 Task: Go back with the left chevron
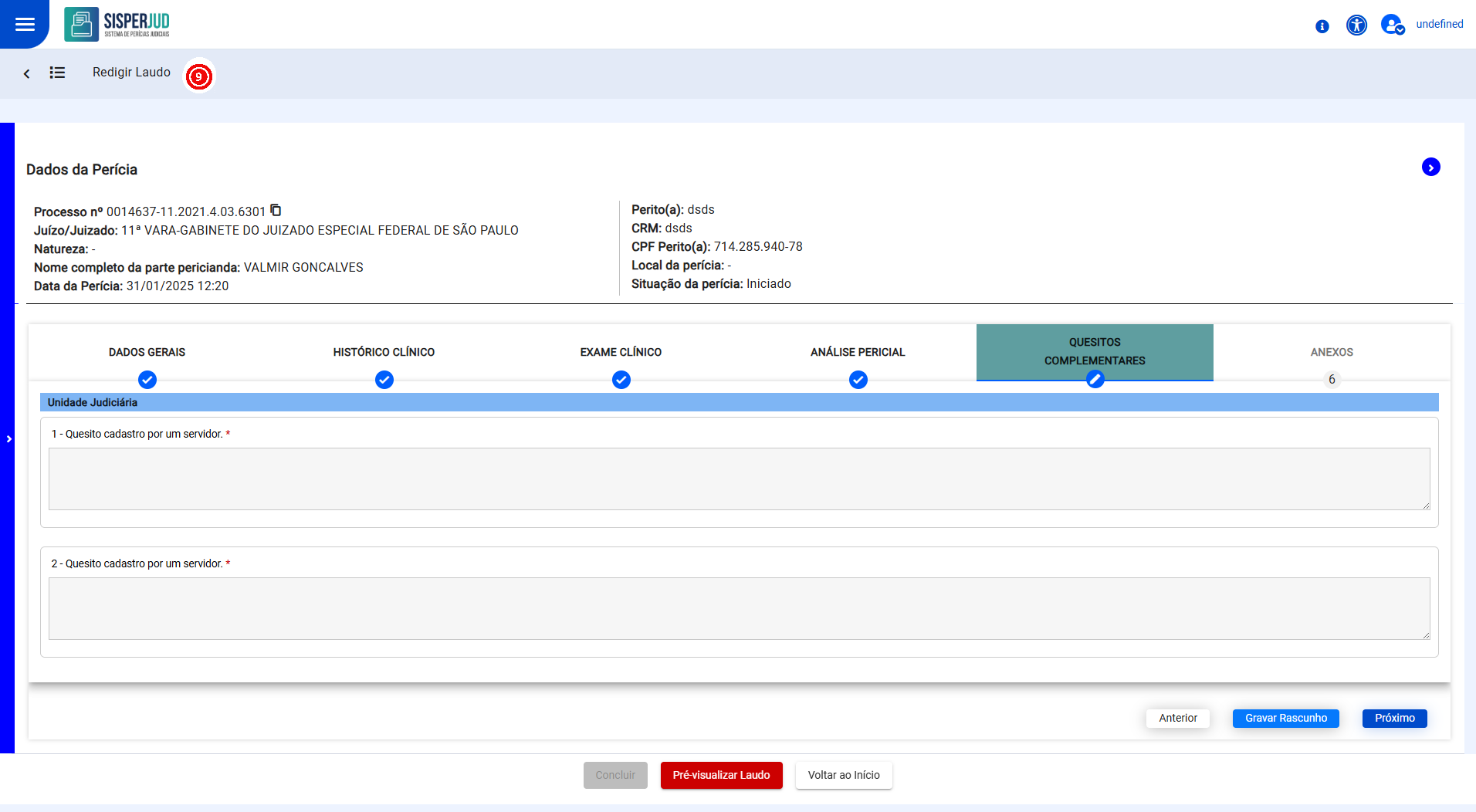tap(26, 73)
